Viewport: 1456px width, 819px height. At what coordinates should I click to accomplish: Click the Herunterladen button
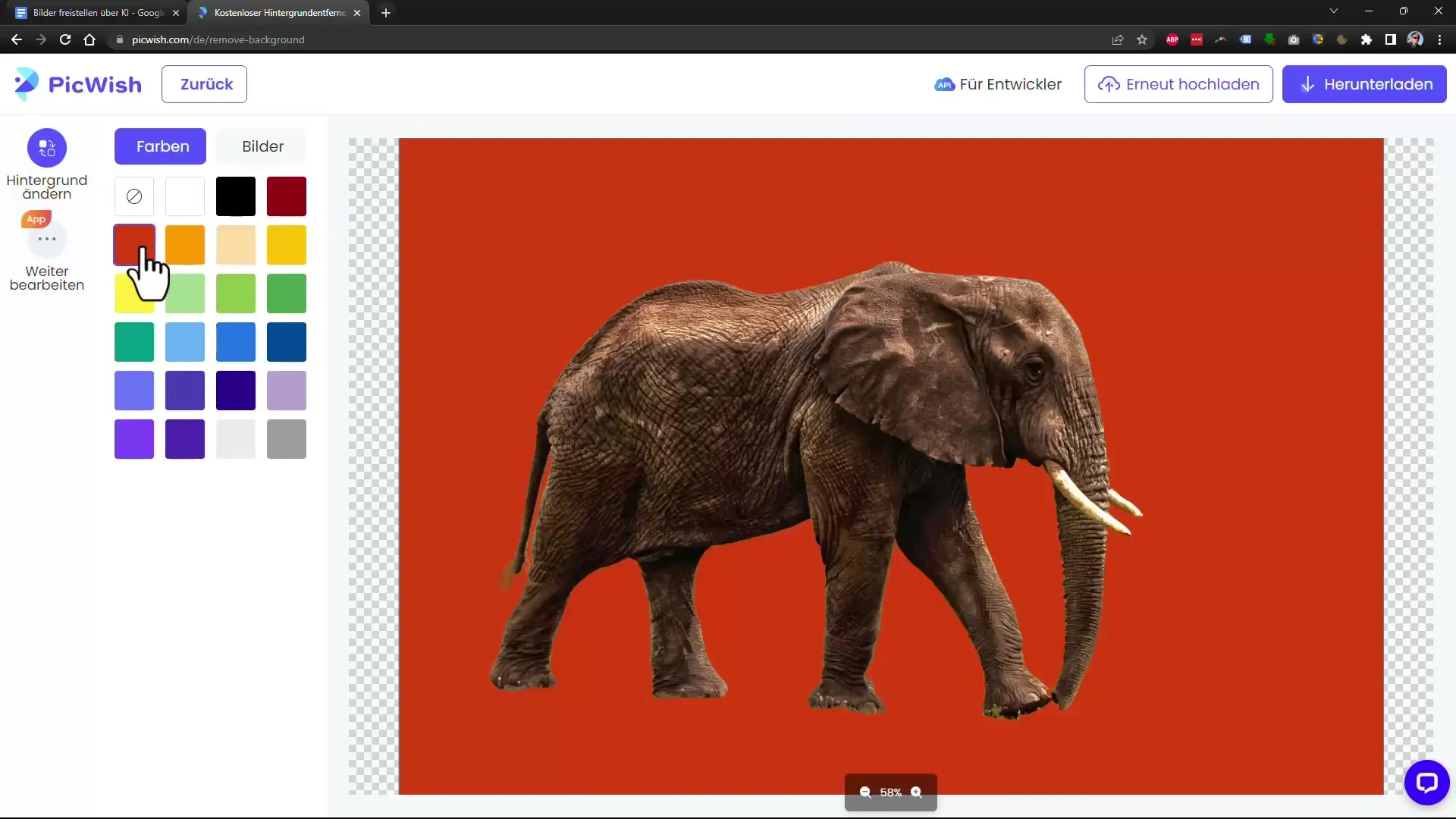pos(1364,84)
